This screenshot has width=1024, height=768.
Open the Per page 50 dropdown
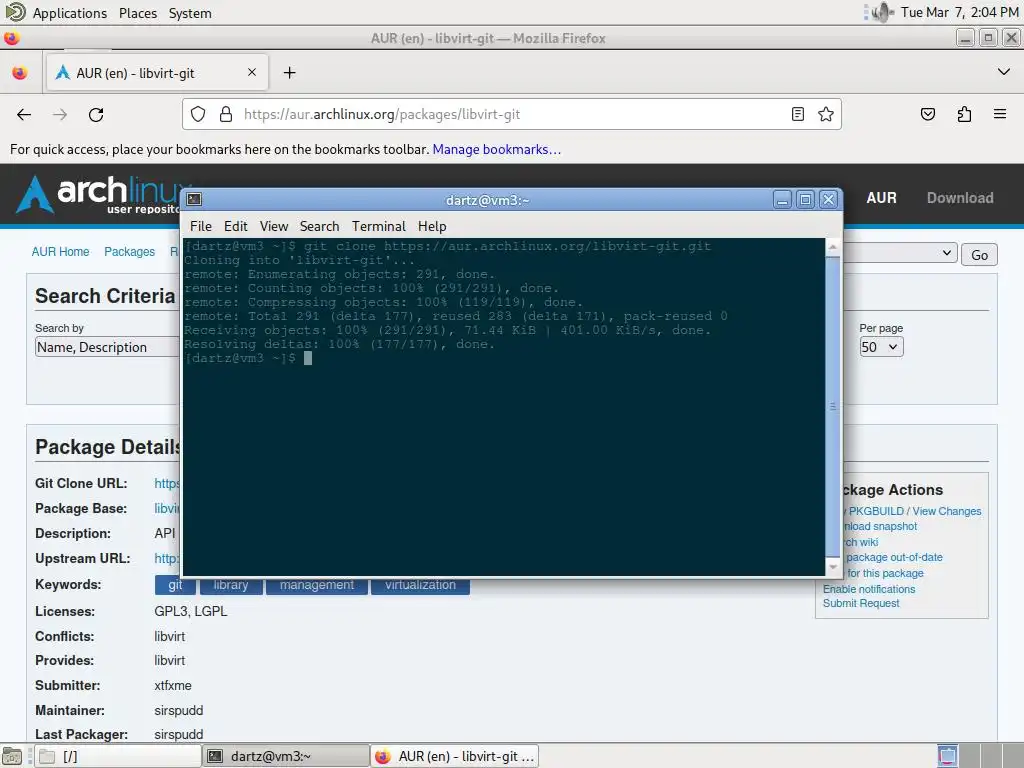[881, 347]
